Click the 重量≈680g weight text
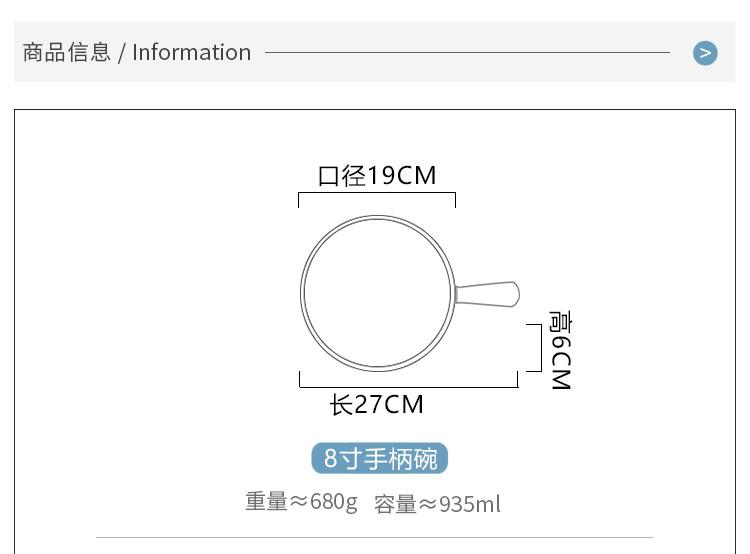 tap(301, 501)
